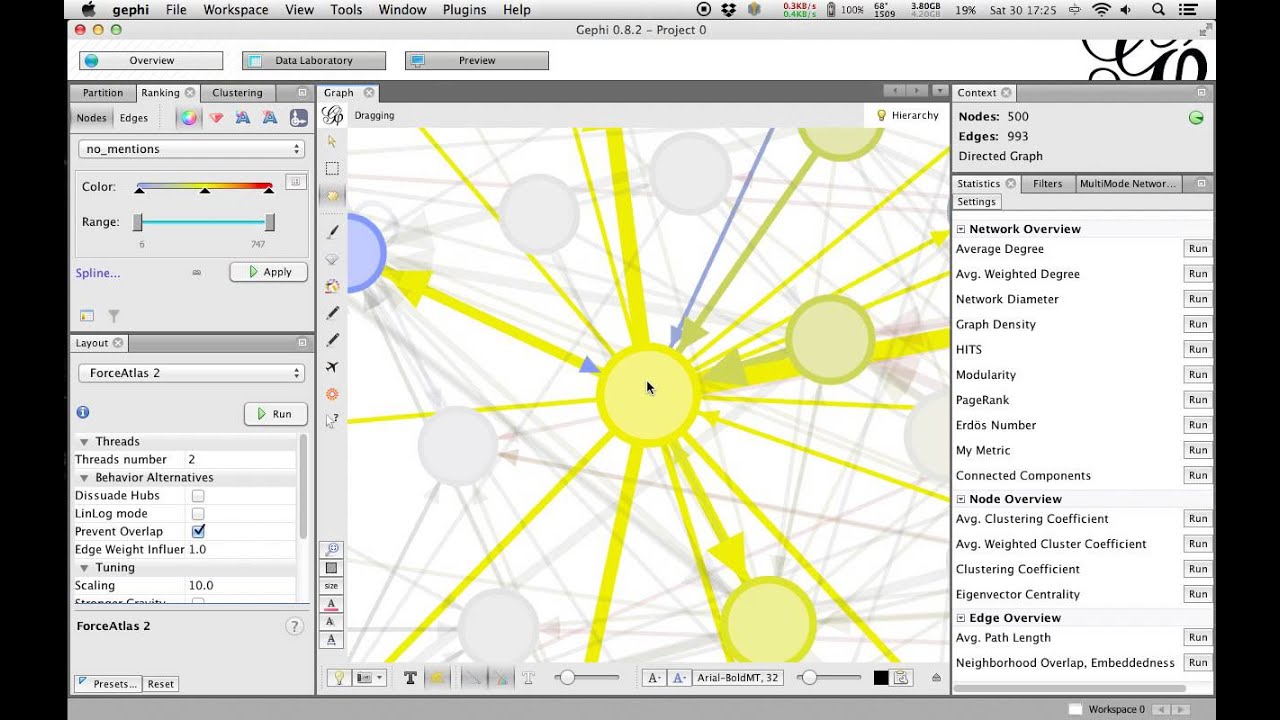Open the color gradient palette button

click(x=294, y=182)
